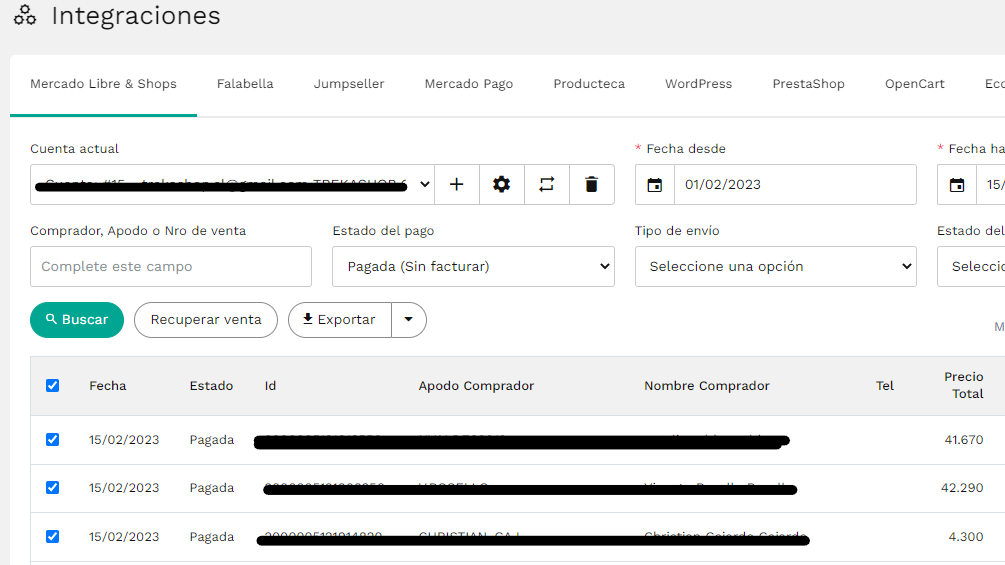Click the sync arrows icon
Image resolution: width=1005 pixels, height=565 pixels.
546,184
